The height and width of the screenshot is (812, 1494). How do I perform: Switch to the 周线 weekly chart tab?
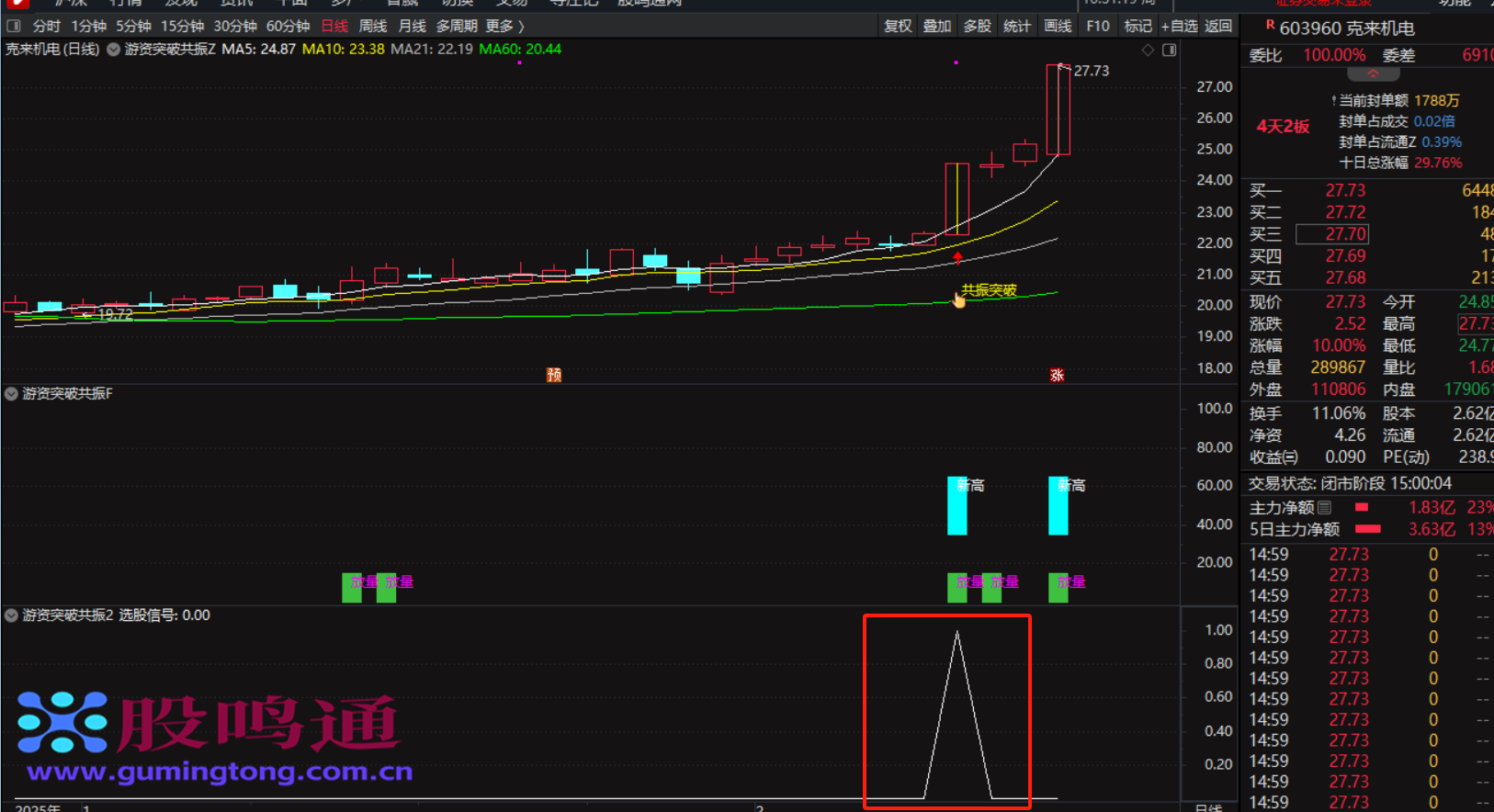tap(372, 26)
